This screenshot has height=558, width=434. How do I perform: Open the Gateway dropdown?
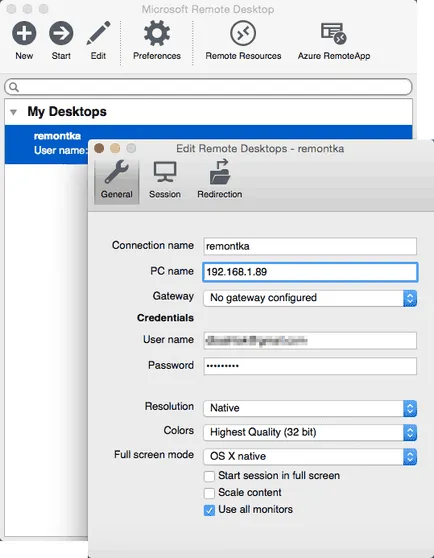(310, 298)
